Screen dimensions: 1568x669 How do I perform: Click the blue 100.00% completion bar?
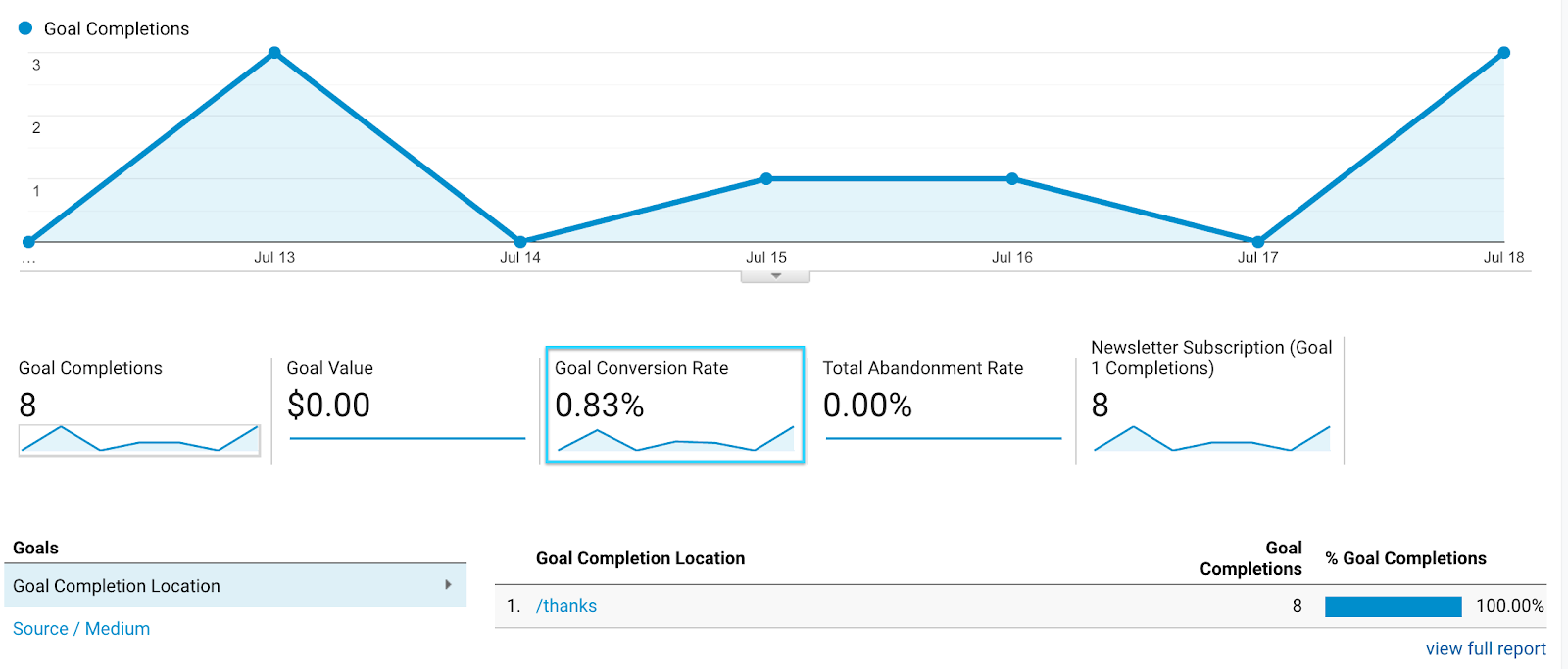point(1393,606)
